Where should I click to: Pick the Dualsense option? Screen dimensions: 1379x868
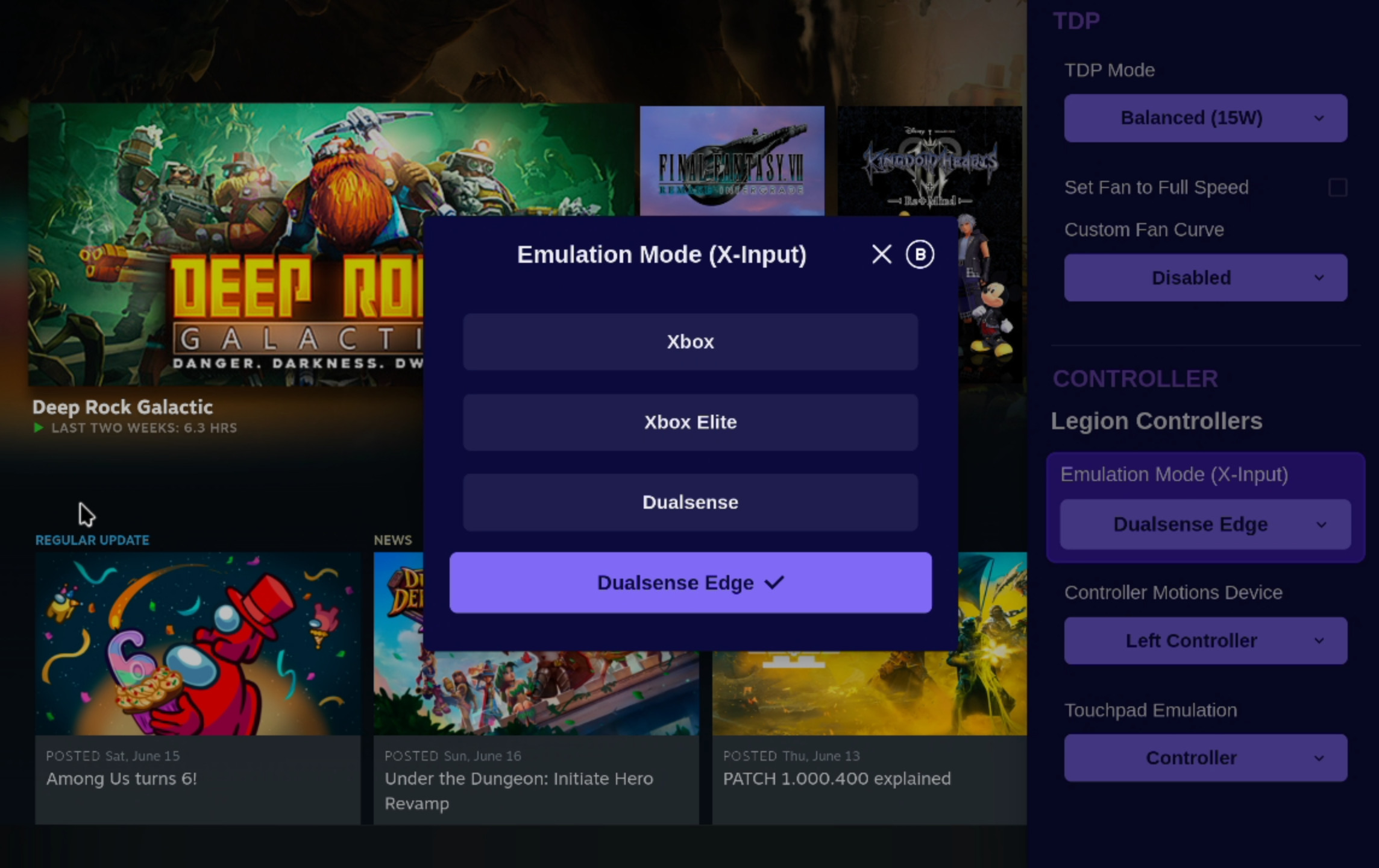[x=690, y=502]
